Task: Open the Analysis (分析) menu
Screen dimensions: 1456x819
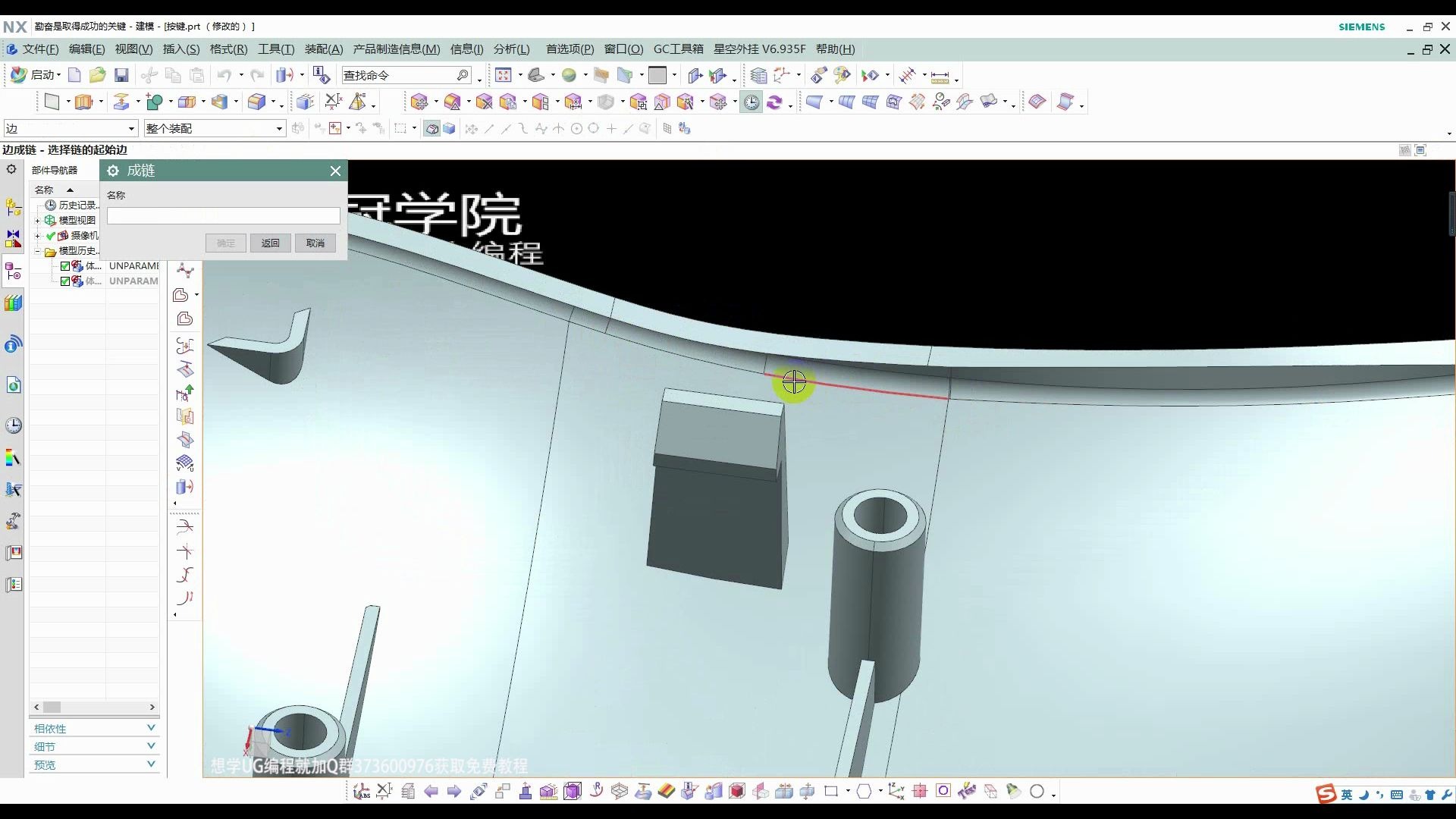Action: pyautogui.click(x=511, y=49)
